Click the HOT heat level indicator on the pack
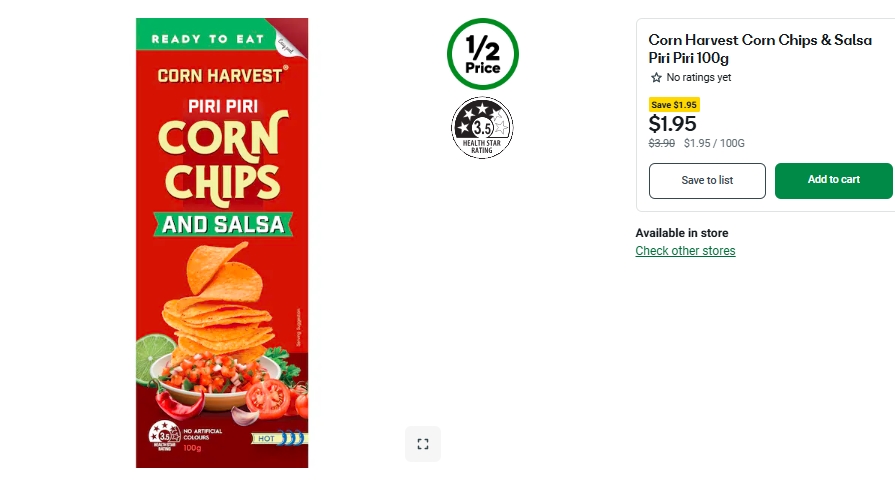The height and width of the screenshot is (498, 895). pyautogui.click(x=278, y=438)
